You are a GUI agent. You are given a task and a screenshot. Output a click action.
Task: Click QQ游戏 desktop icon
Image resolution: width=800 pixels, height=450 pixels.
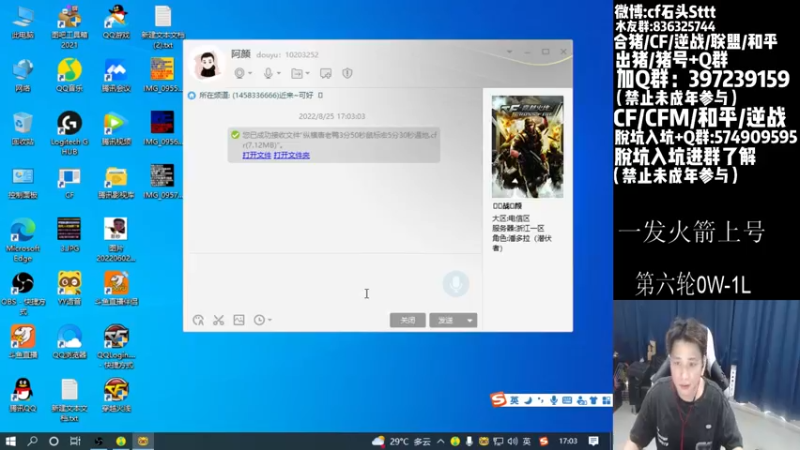point(116,23)
